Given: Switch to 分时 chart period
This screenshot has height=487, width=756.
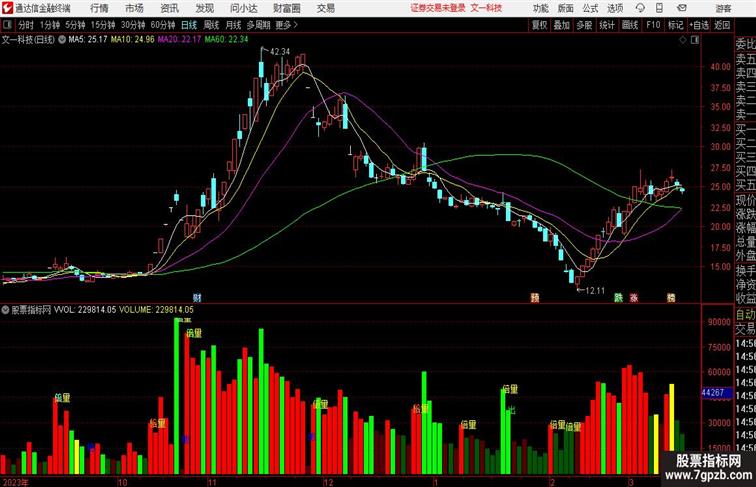Looking at the screenshot, I should 26,25.
